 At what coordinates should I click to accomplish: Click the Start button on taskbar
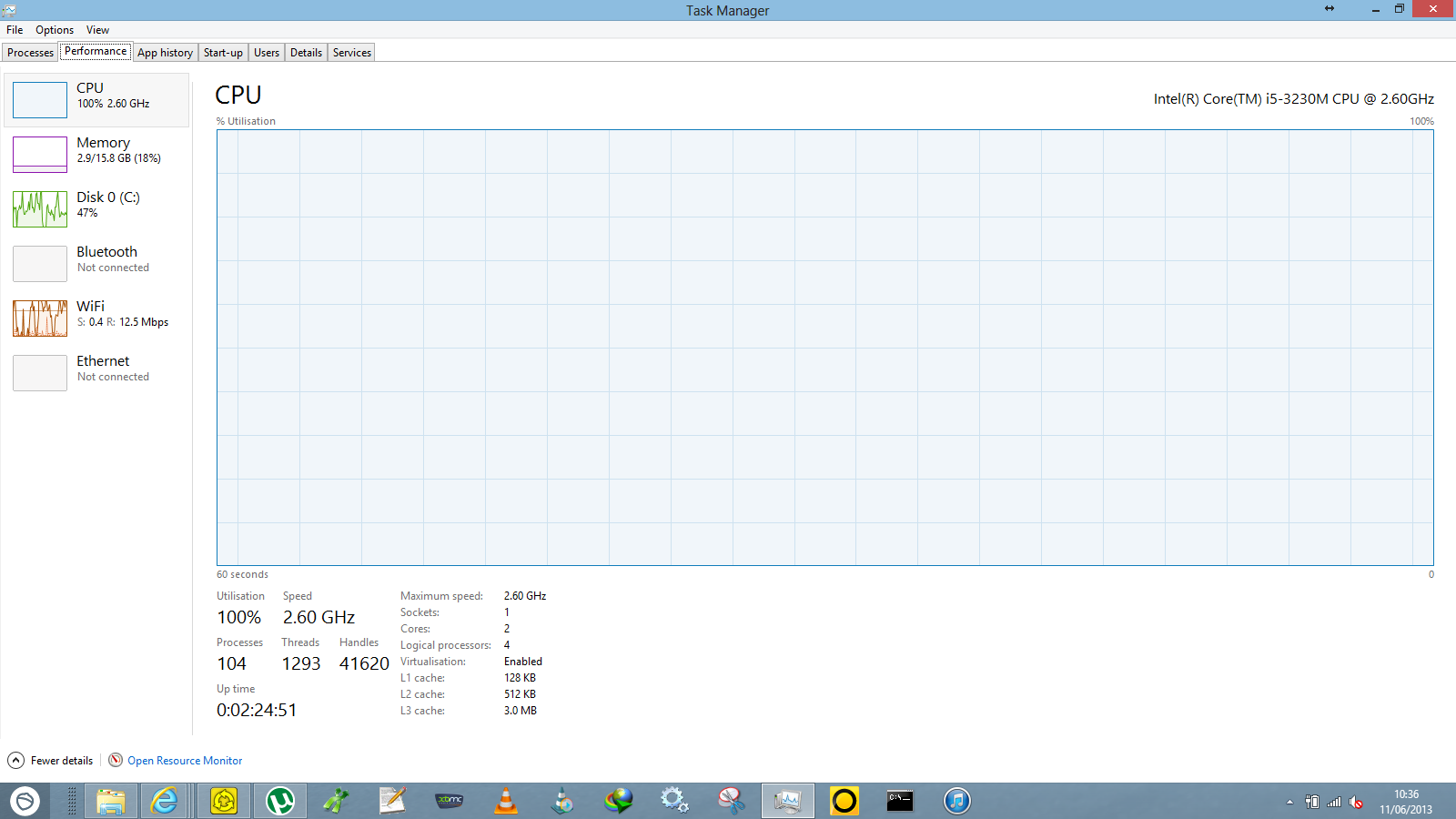click(x=25, y=801)
